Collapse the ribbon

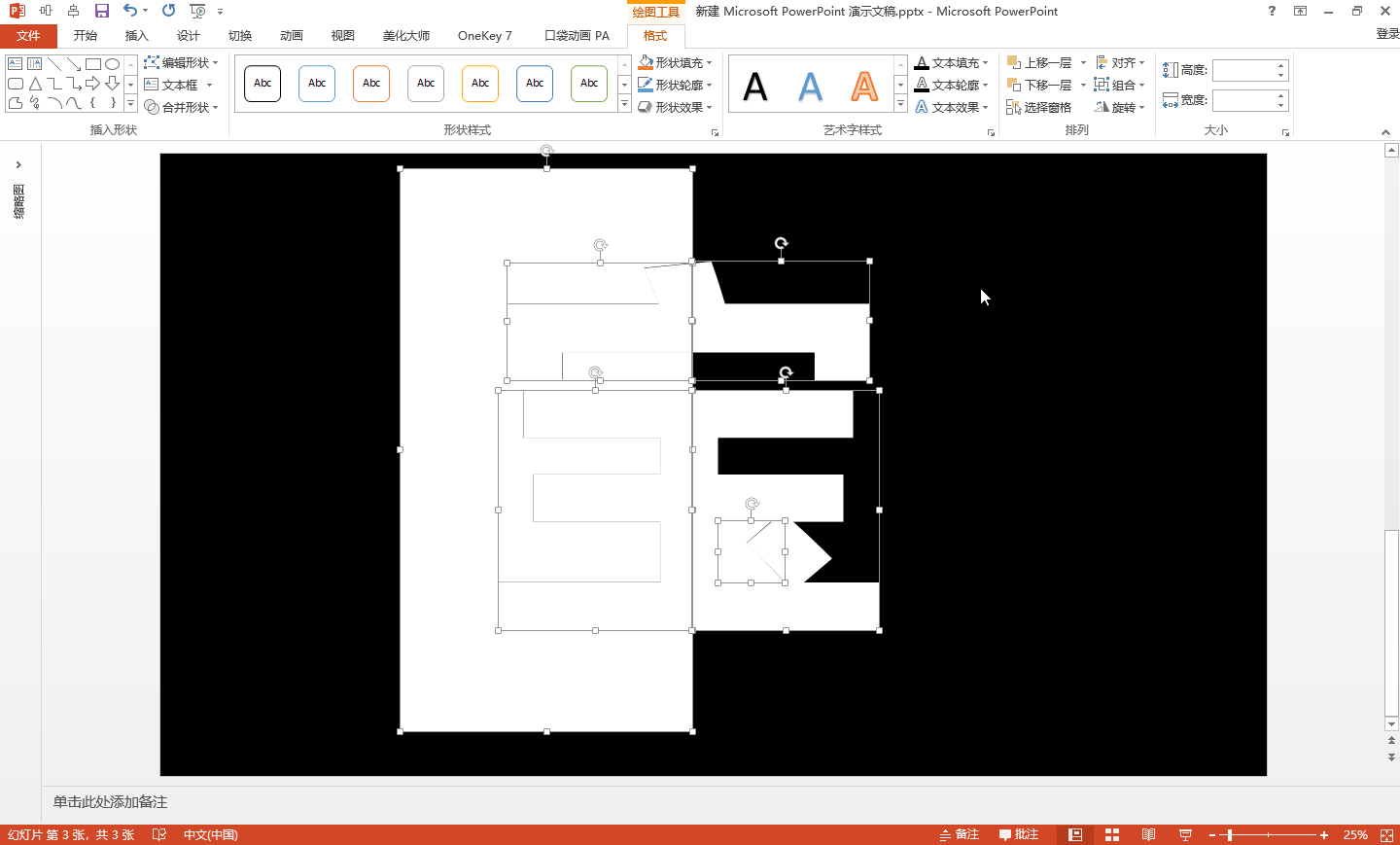[x=1385, y=131]
